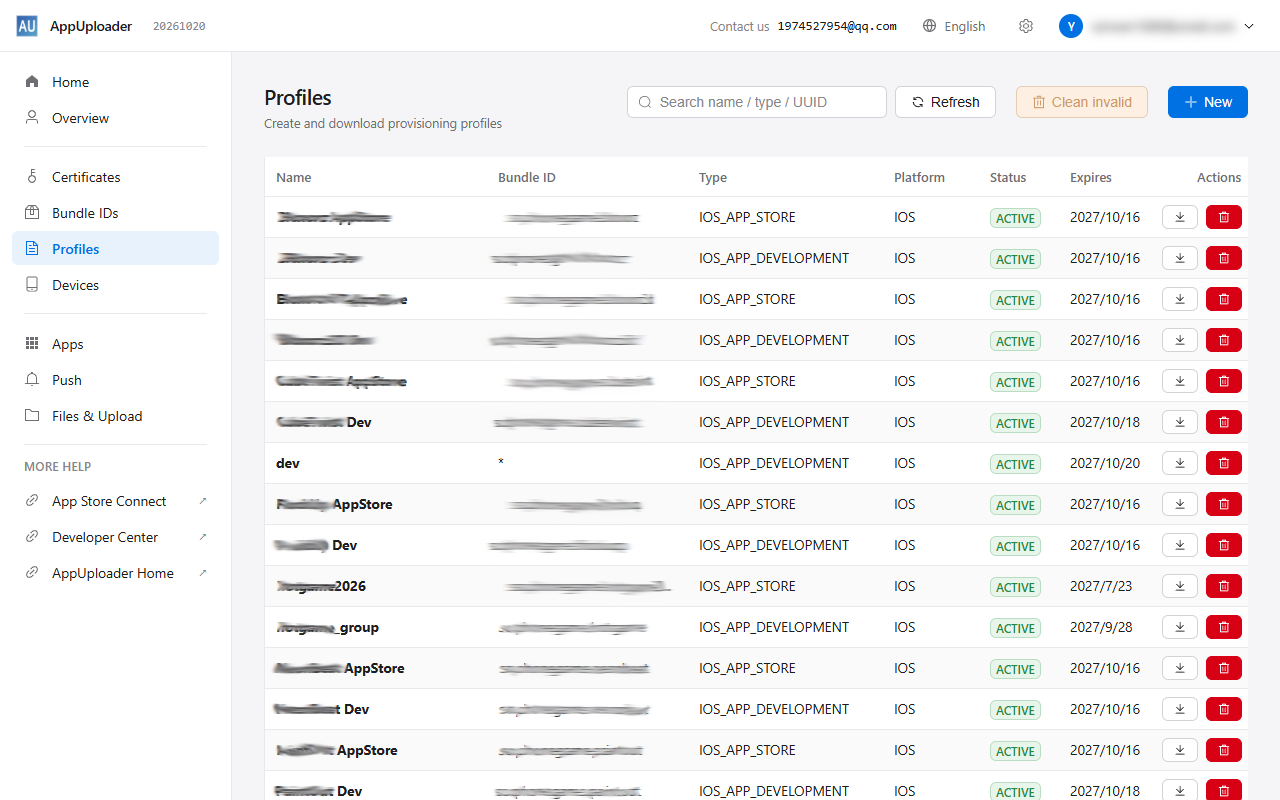Click the 2027/10/20 expiry date cell
The image size is (1280, 800).
pos(1105,463)
